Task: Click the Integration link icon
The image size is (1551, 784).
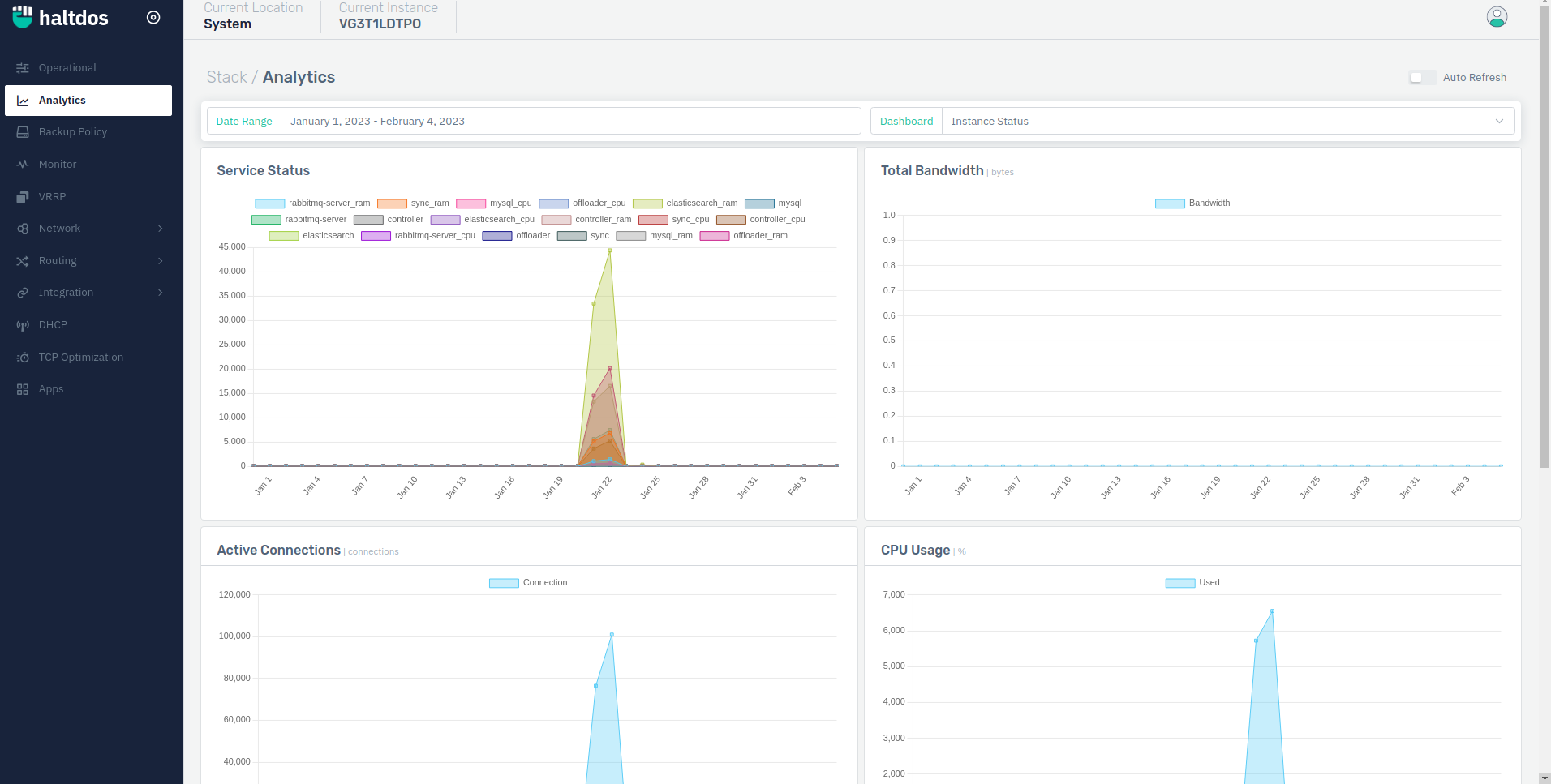Action: click(23, 293)
